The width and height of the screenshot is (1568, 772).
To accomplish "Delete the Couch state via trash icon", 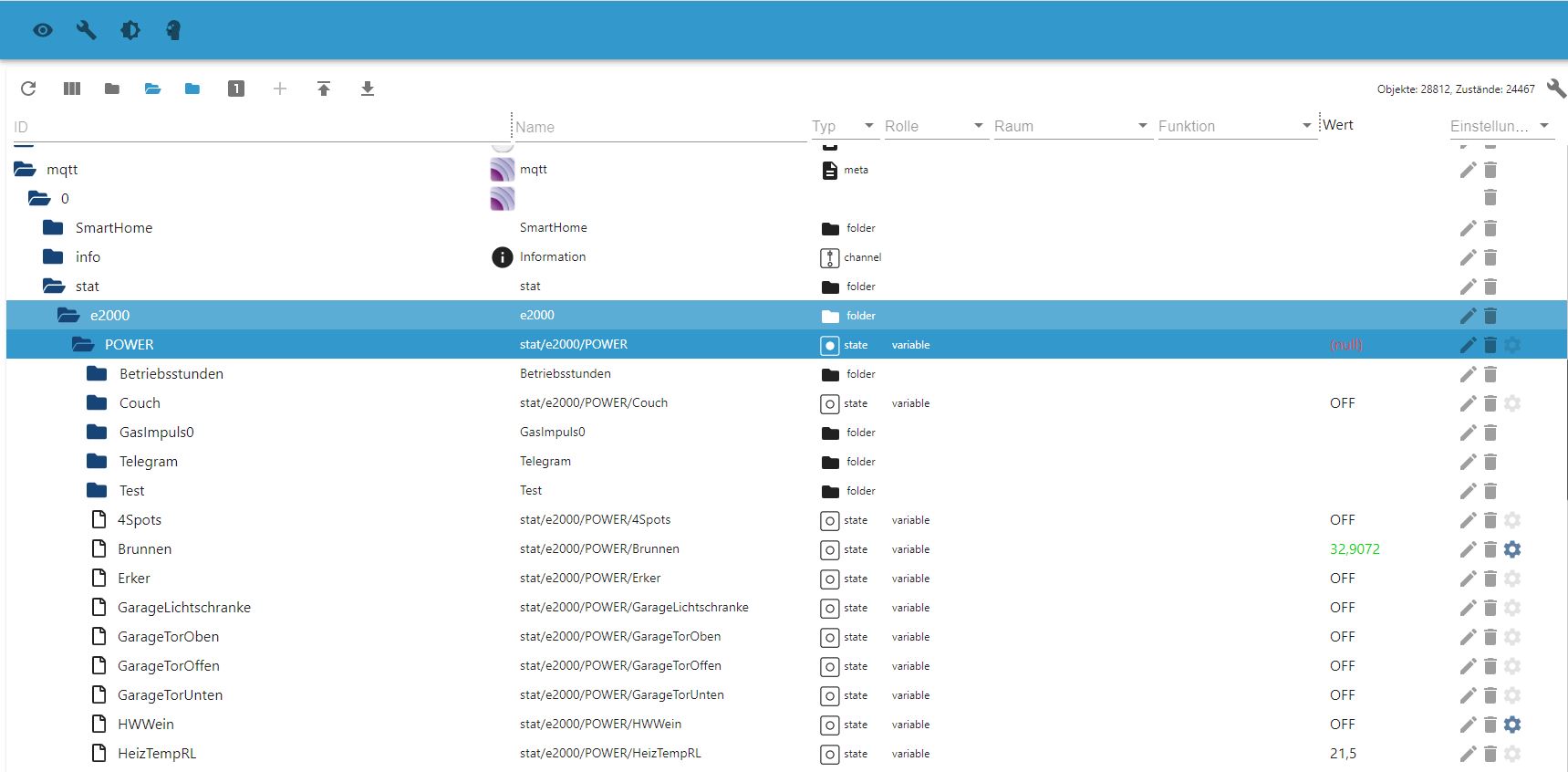I will tap(1490, 403).
